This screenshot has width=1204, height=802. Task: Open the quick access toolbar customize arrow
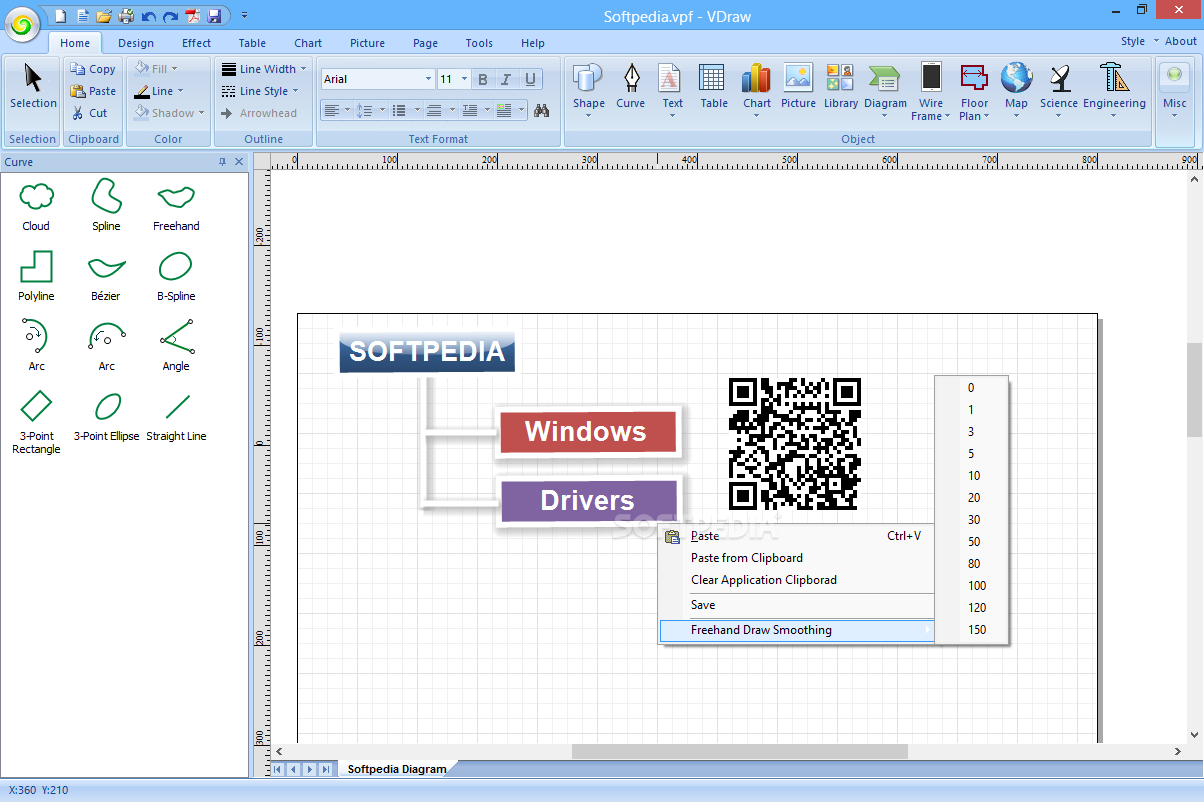click(x=245, y=16)
